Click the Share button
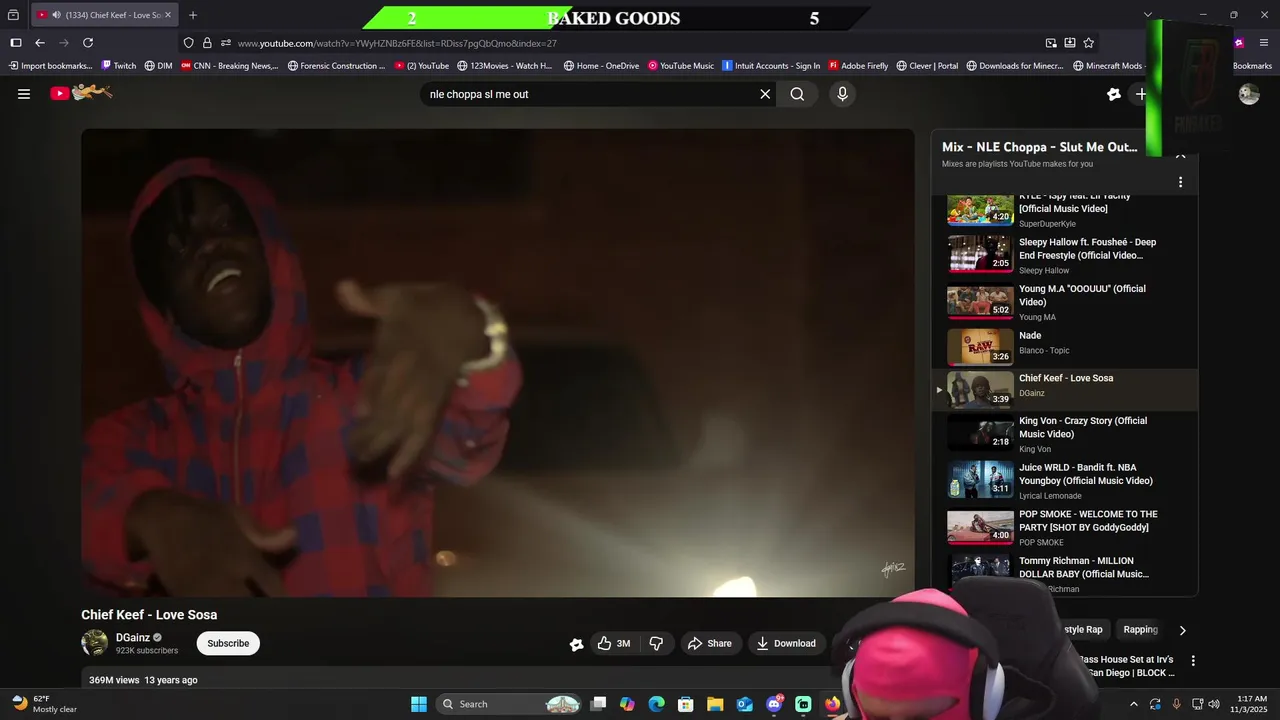The height and width of the screenshot is (720, 1280). point(709,643)
